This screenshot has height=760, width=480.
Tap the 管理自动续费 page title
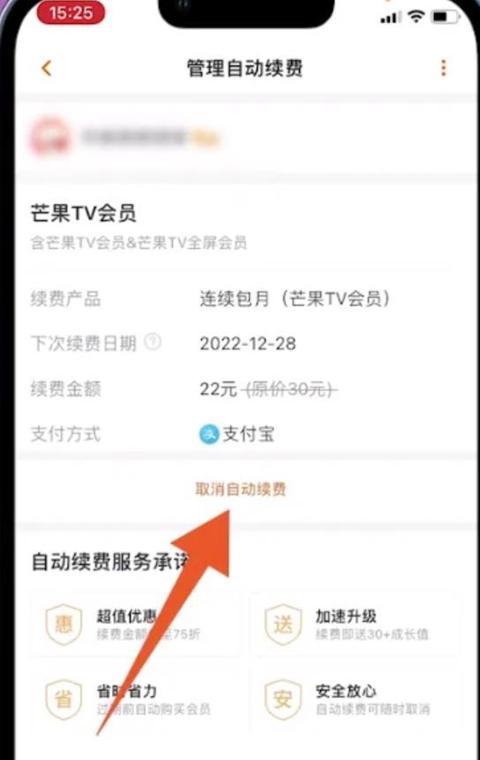coord(245,68)
